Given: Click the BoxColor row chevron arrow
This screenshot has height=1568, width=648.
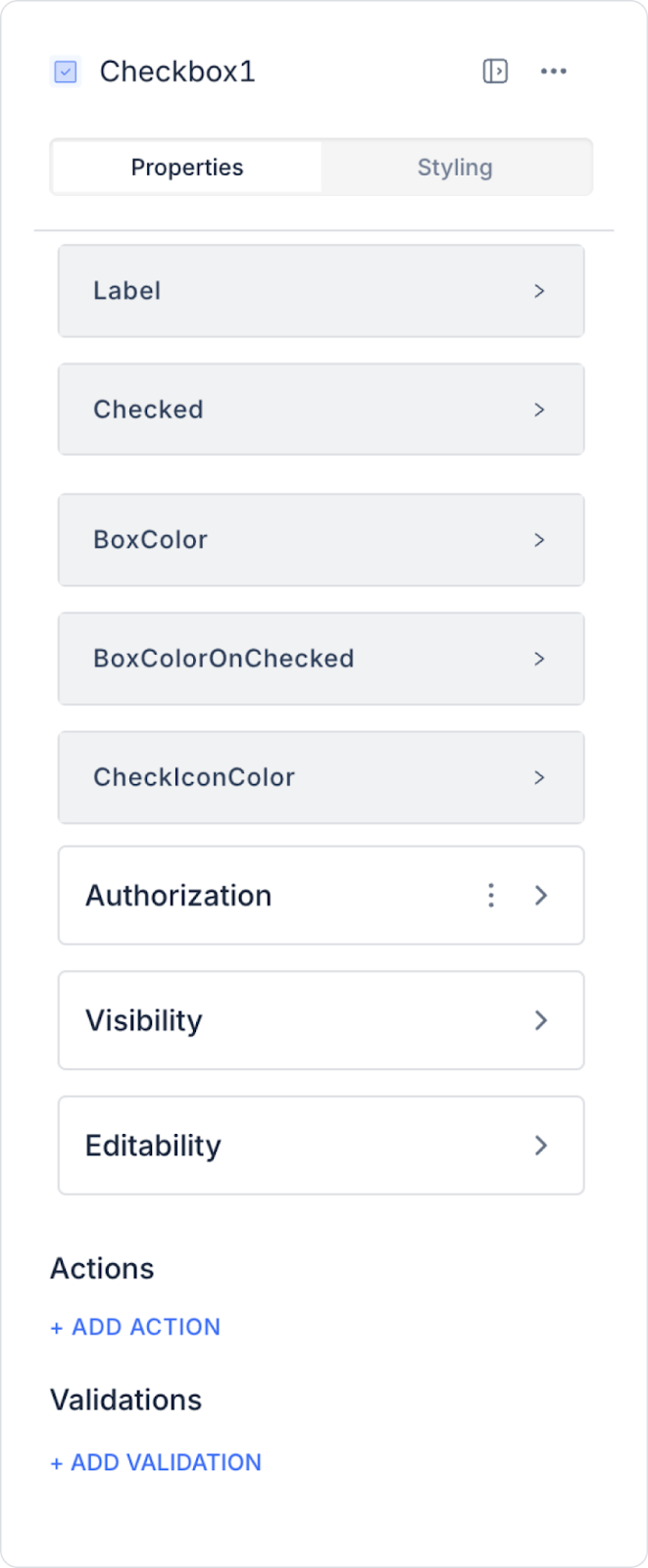Looking at the screenshot, I should coord(539,540).
